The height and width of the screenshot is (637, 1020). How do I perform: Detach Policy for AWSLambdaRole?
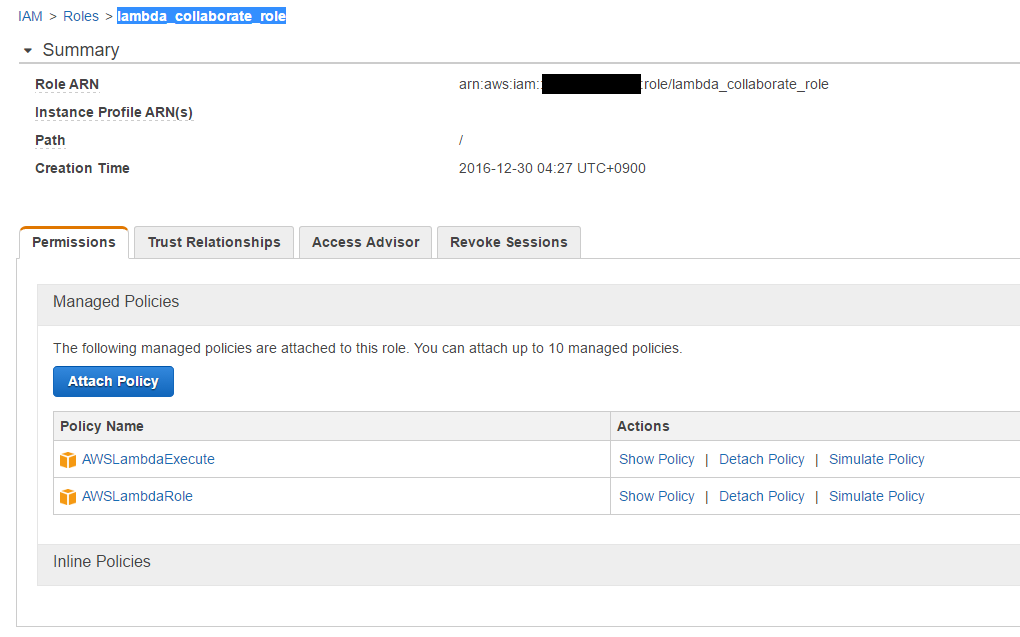762,496
